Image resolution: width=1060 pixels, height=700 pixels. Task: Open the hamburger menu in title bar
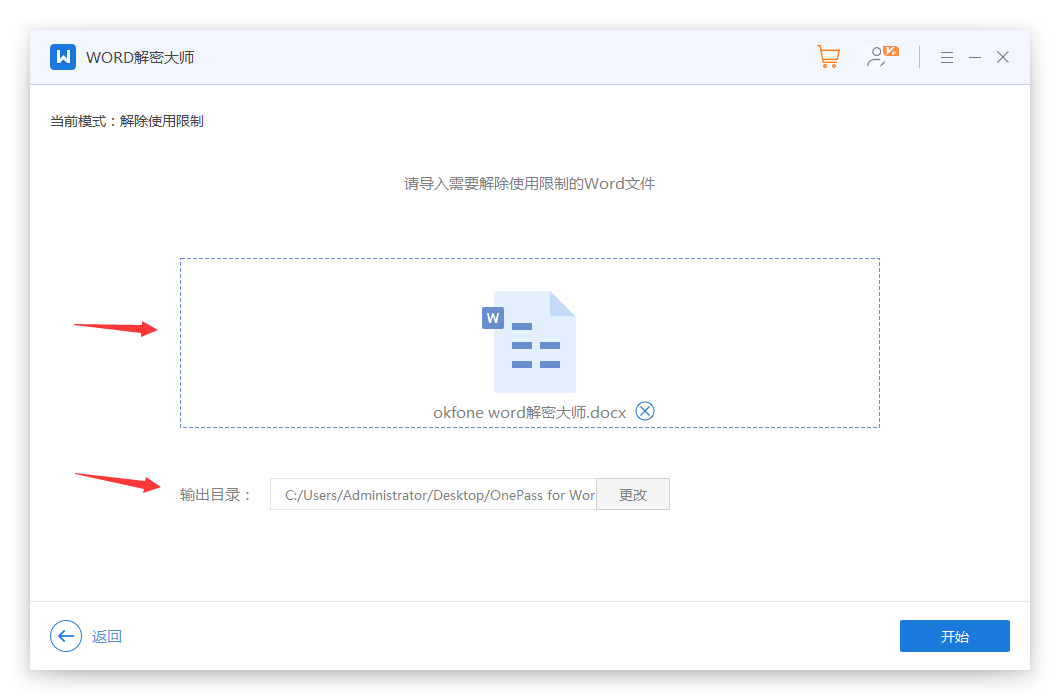point(947,58)
